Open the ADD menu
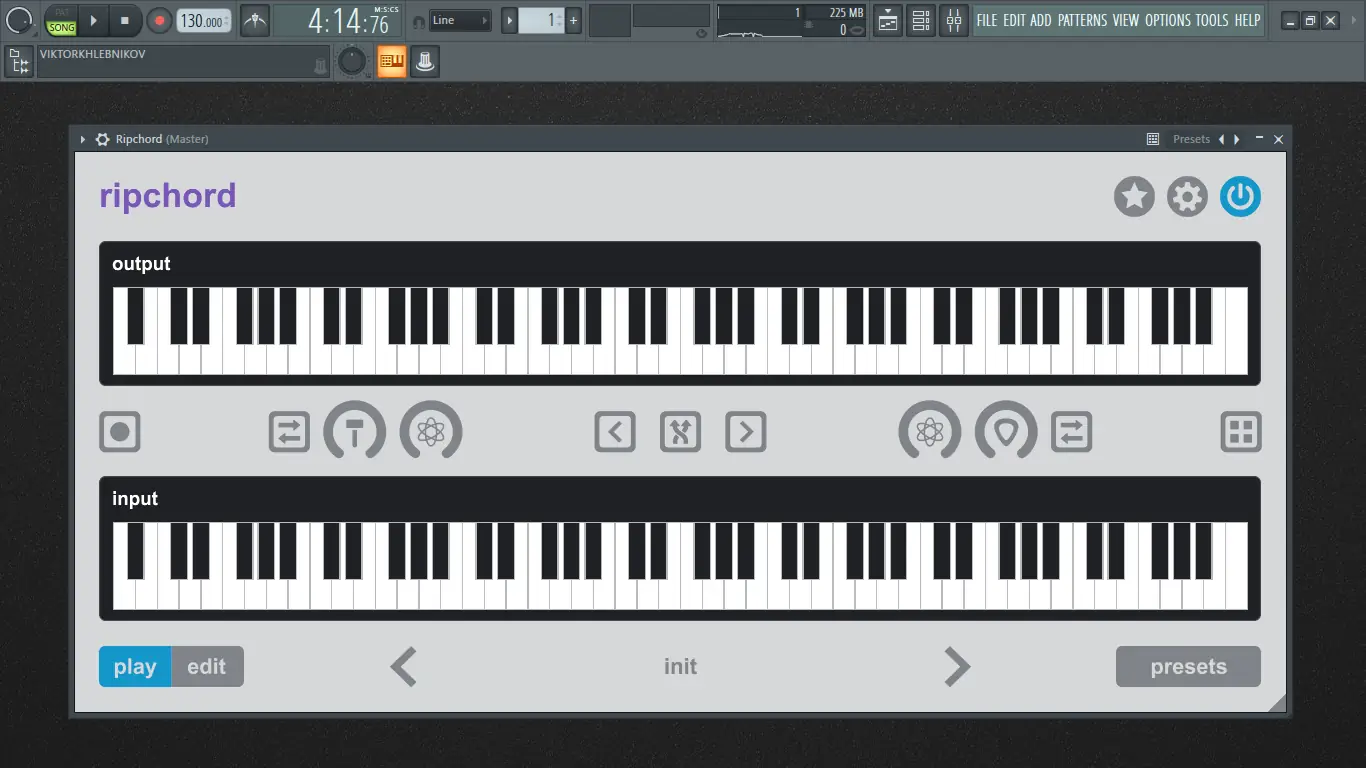 click(1041, 20)
